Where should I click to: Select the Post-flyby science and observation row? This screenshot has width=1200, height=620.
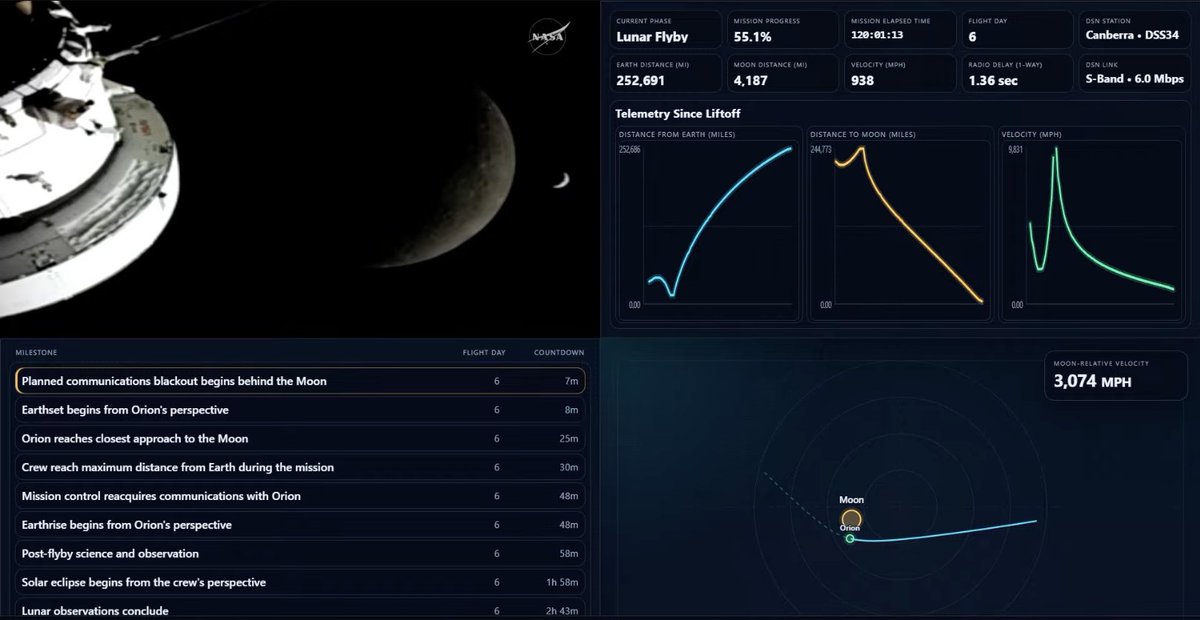300,554
